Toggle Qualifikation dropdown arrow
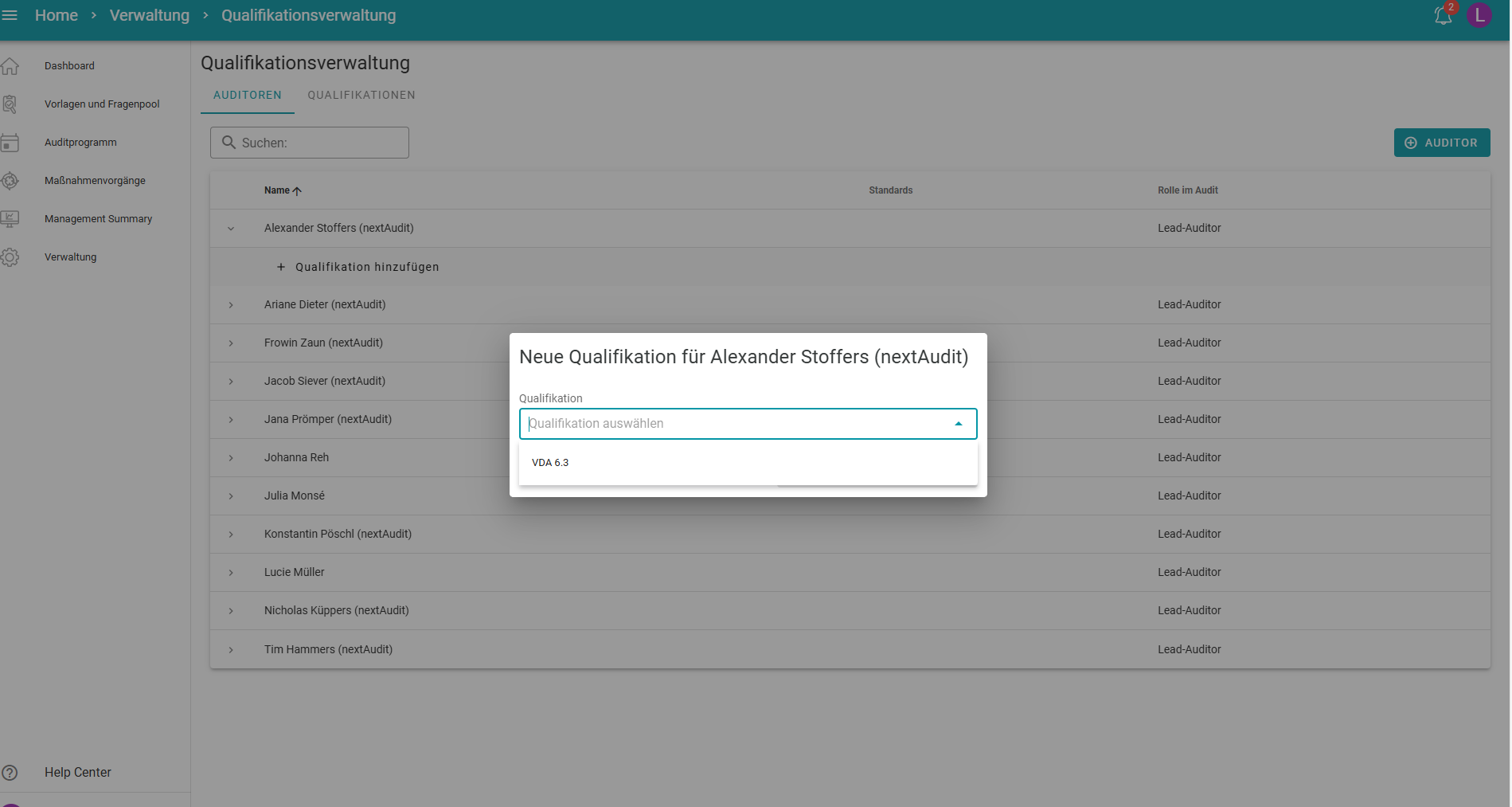Viewport: 1512px width, 807px height. point(959,424)
